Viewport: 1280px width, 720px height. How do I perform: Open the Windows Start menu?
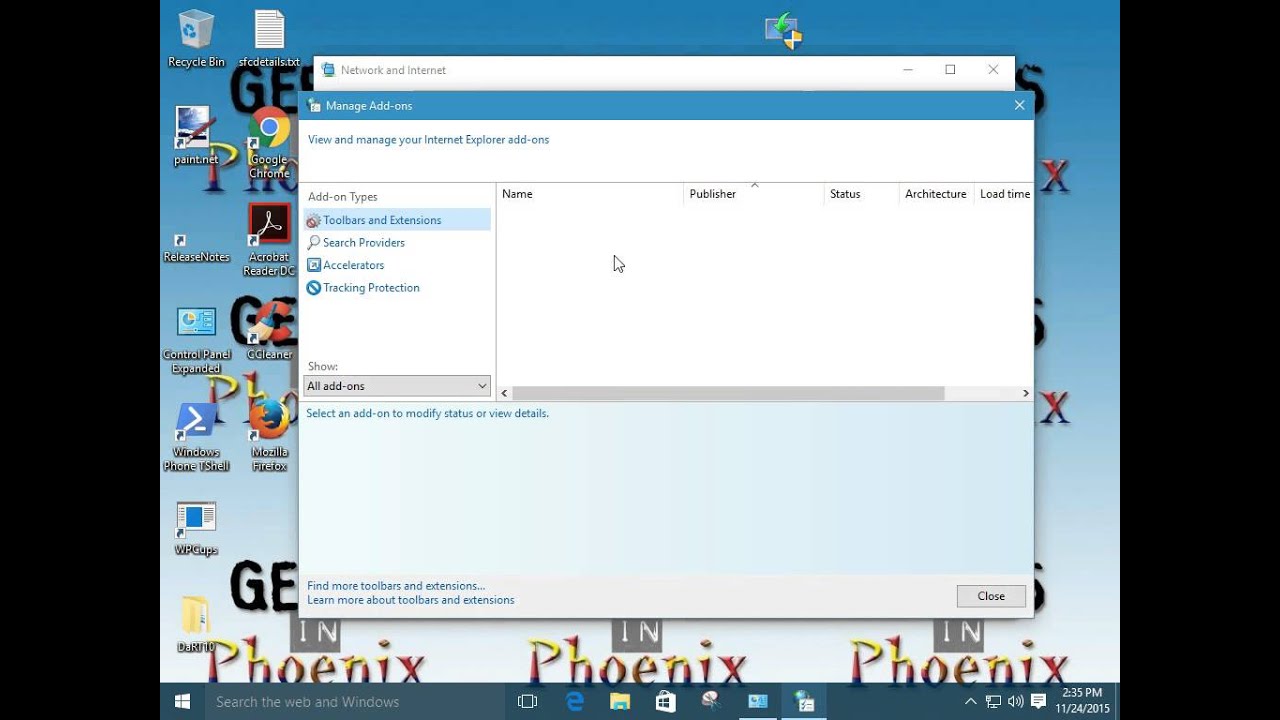(182, 702)
